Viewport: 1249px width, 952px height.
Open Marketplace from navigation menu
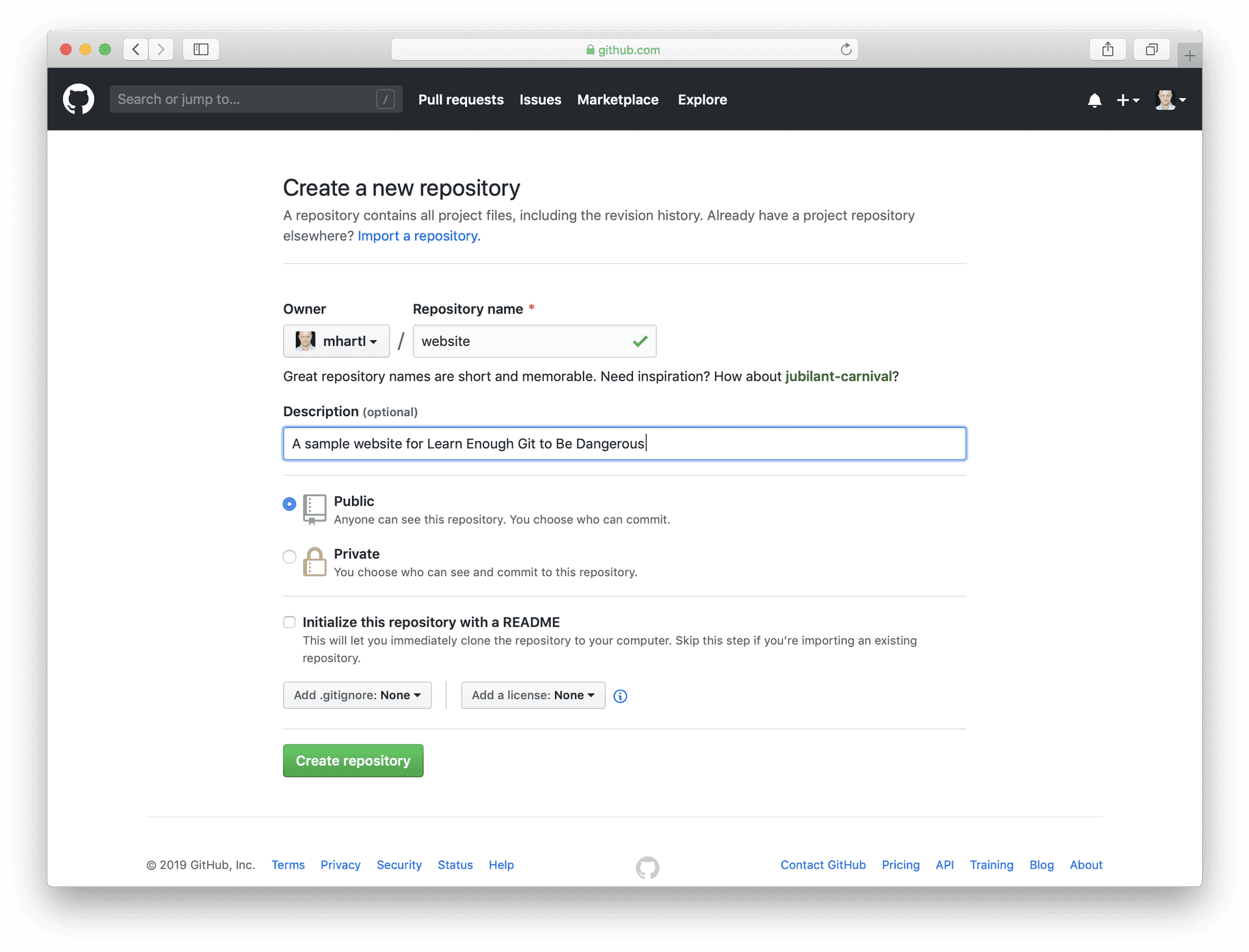tap(617, 99)
